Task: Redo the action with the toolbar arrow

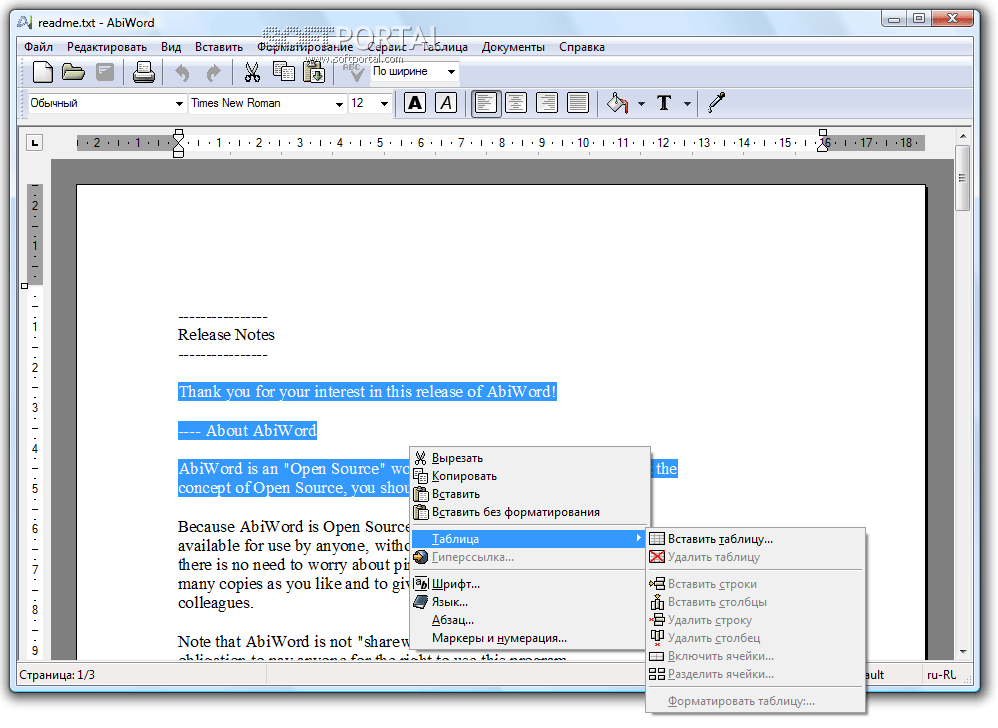Action: 213,73
